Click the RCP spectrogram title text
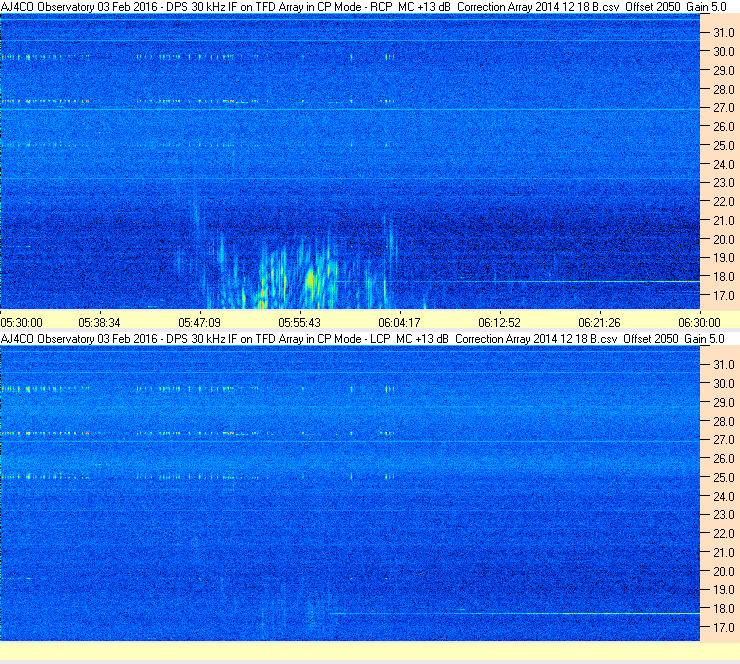 click(363, 7)
